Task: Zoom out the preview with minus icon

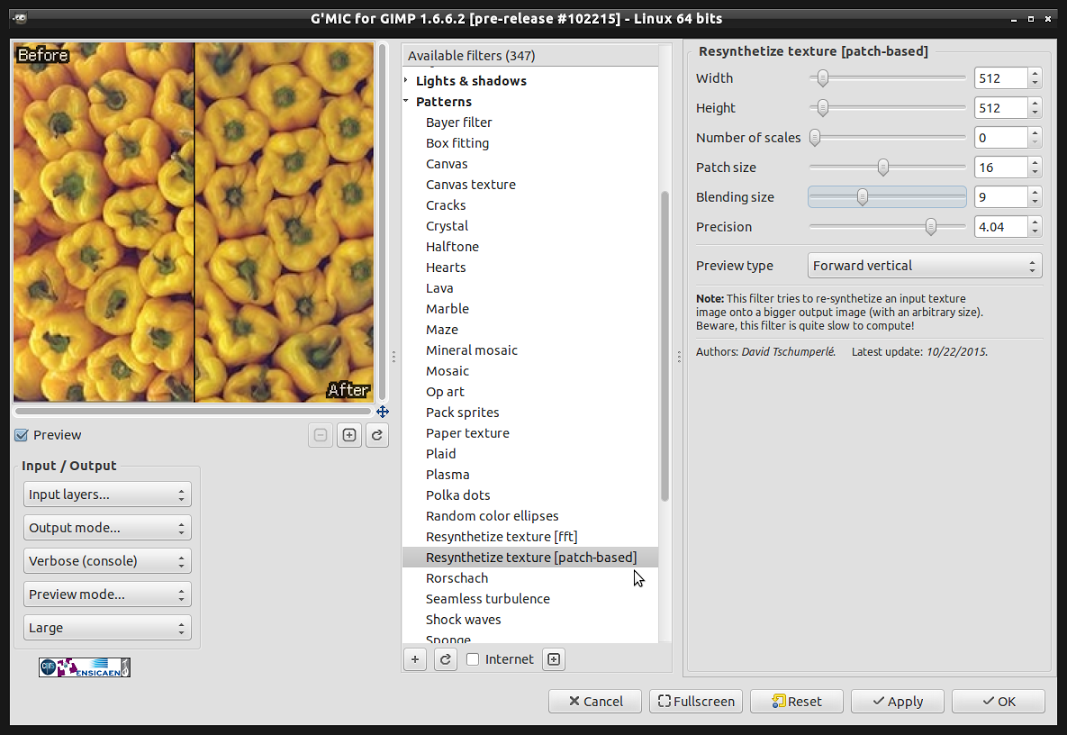Action: pyautogui.click(x=321, y=435)
